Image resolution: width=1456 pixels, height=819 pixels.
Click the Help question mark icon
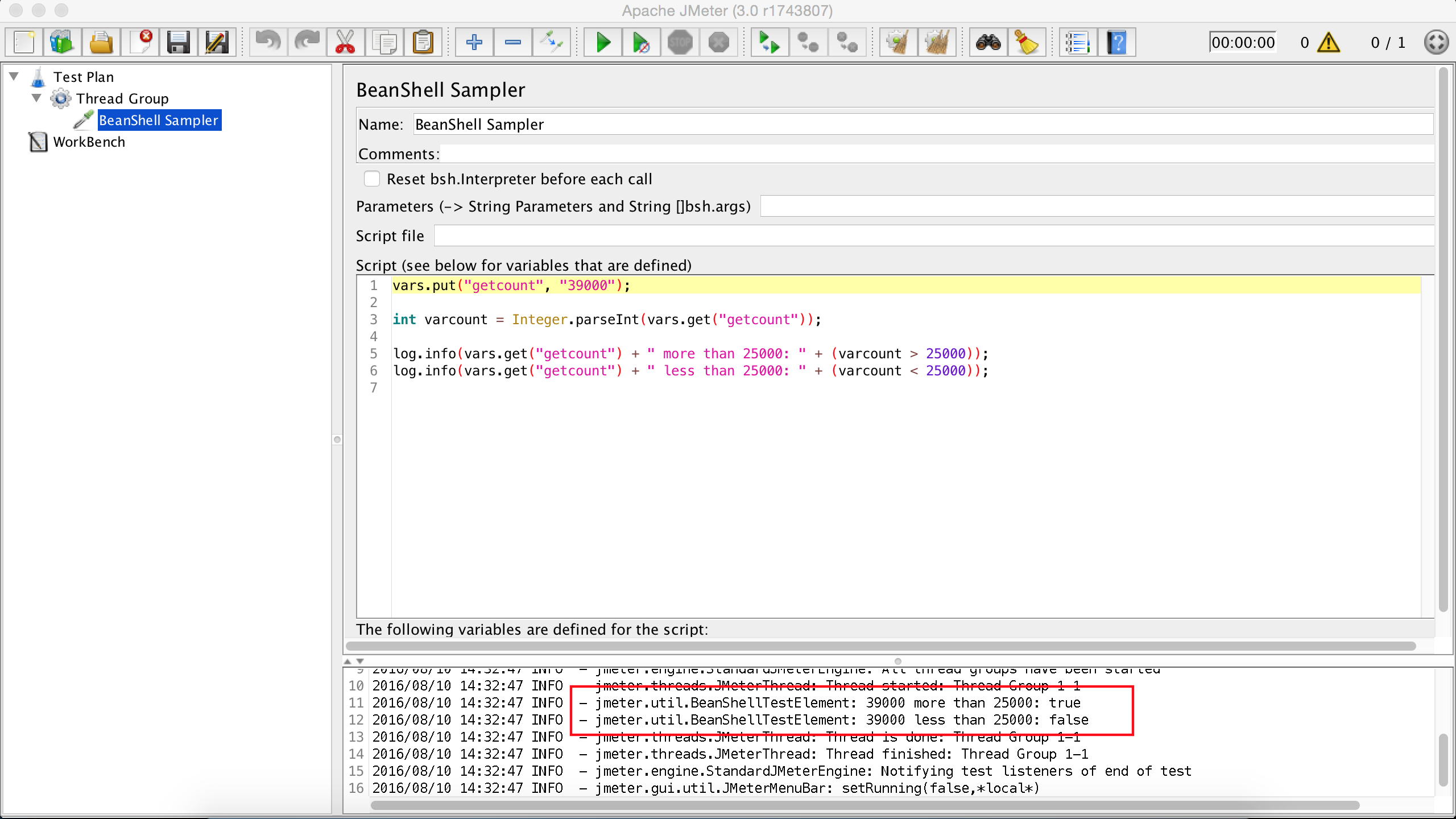click(x=1117, y=43)
